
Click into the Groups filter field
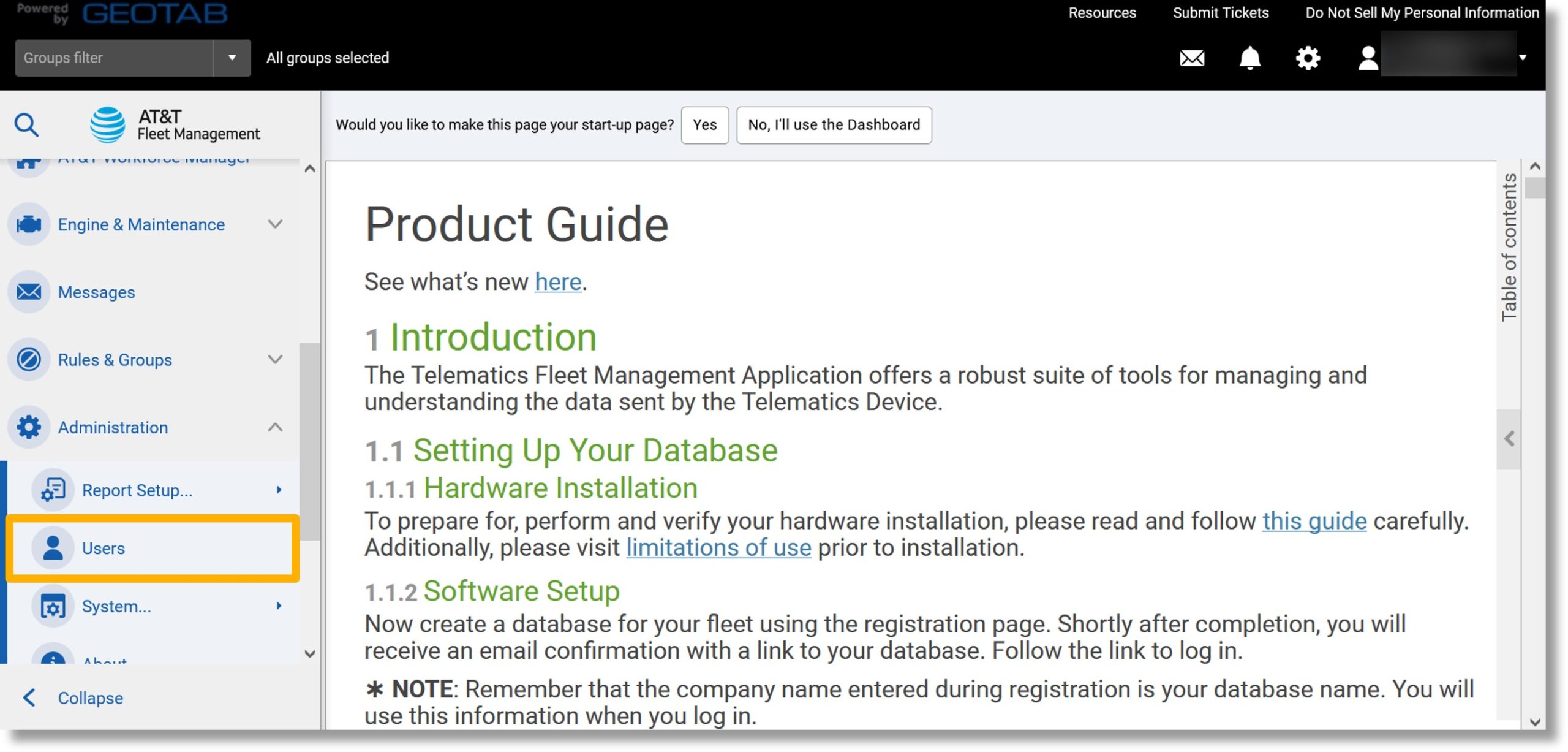click(x=114, y=58)
